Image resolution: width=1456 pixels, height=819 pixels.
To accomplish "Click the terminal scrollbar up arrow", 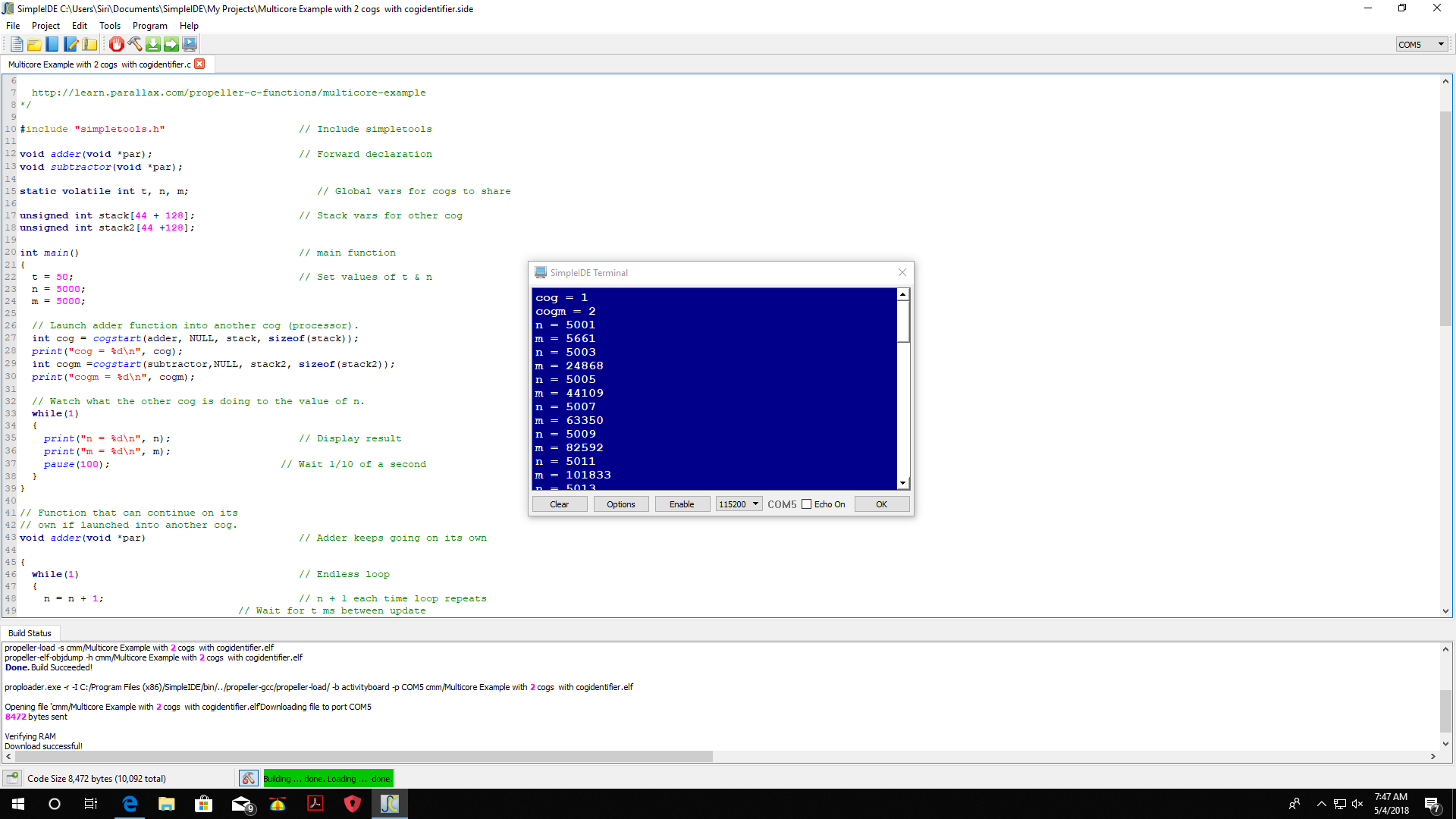I will point(903,294).
